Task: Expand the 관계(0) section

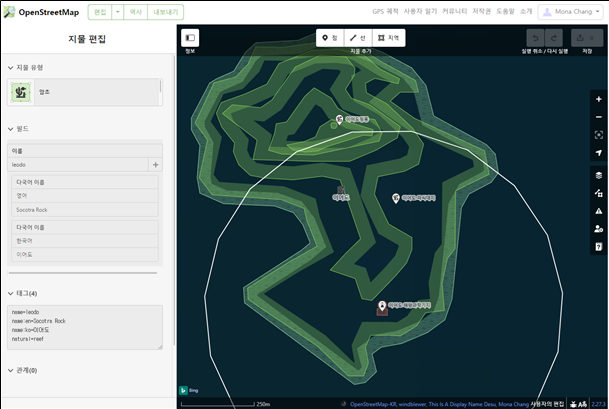Action: tap(22, 370)
